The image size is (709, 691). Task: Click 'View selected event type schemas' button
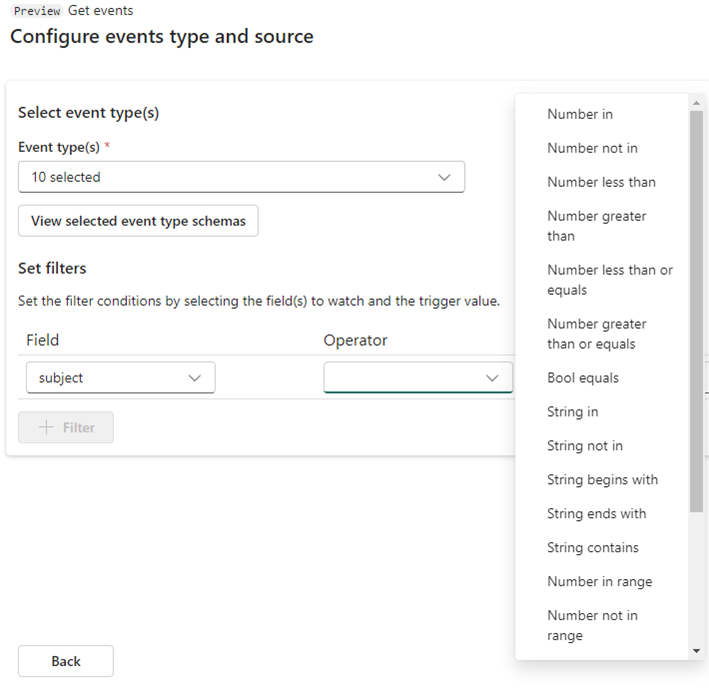138,221
